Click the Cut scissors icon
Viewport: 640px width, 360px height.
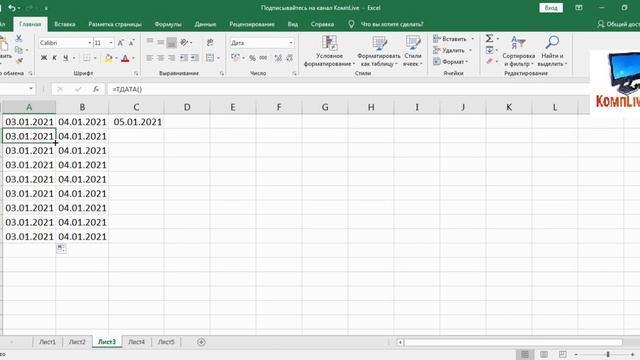19,38
